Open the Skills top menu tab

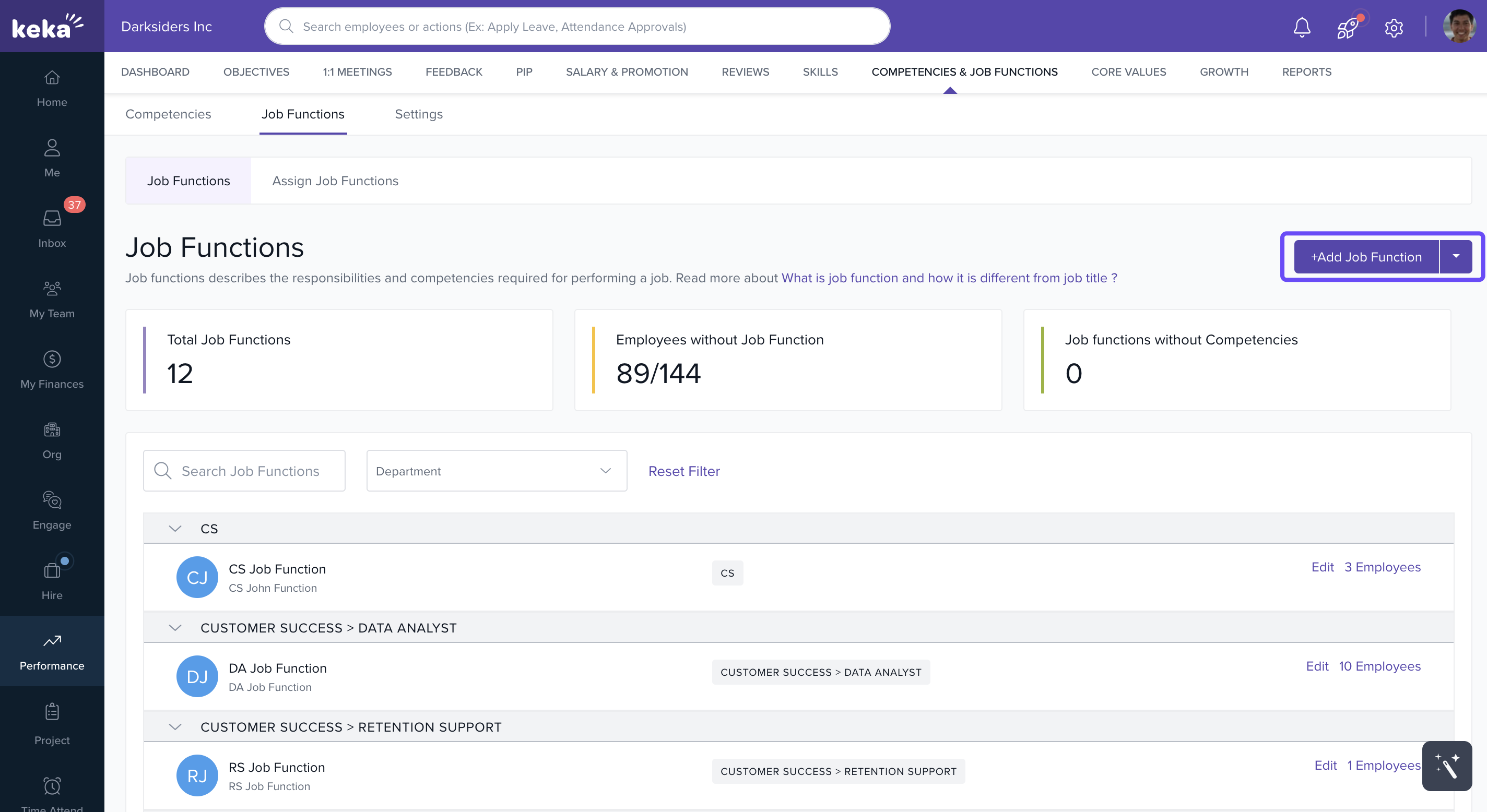pyautogui.click(x=820, y=71)
